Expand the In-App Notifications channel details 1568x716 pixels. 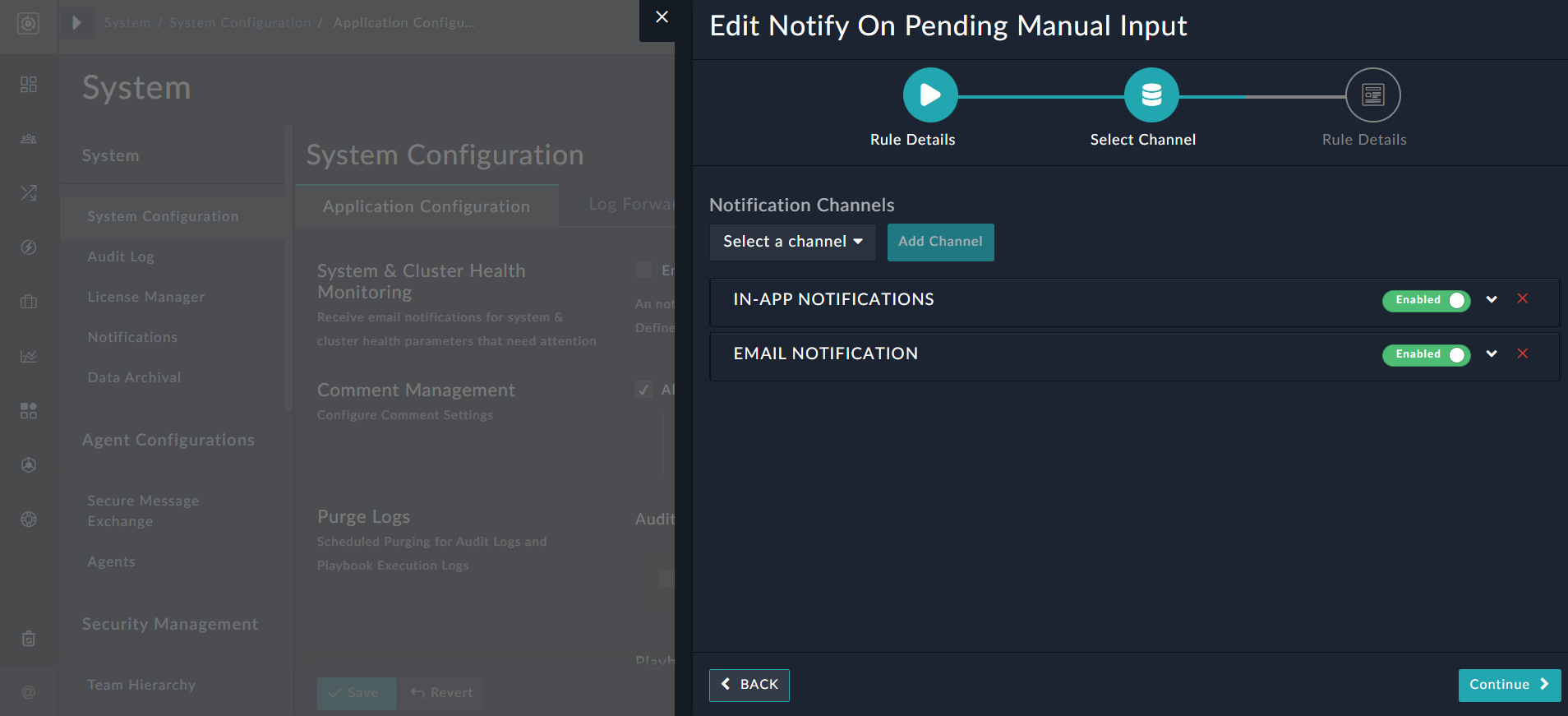pyautogui.click(x=1492, y=299)
